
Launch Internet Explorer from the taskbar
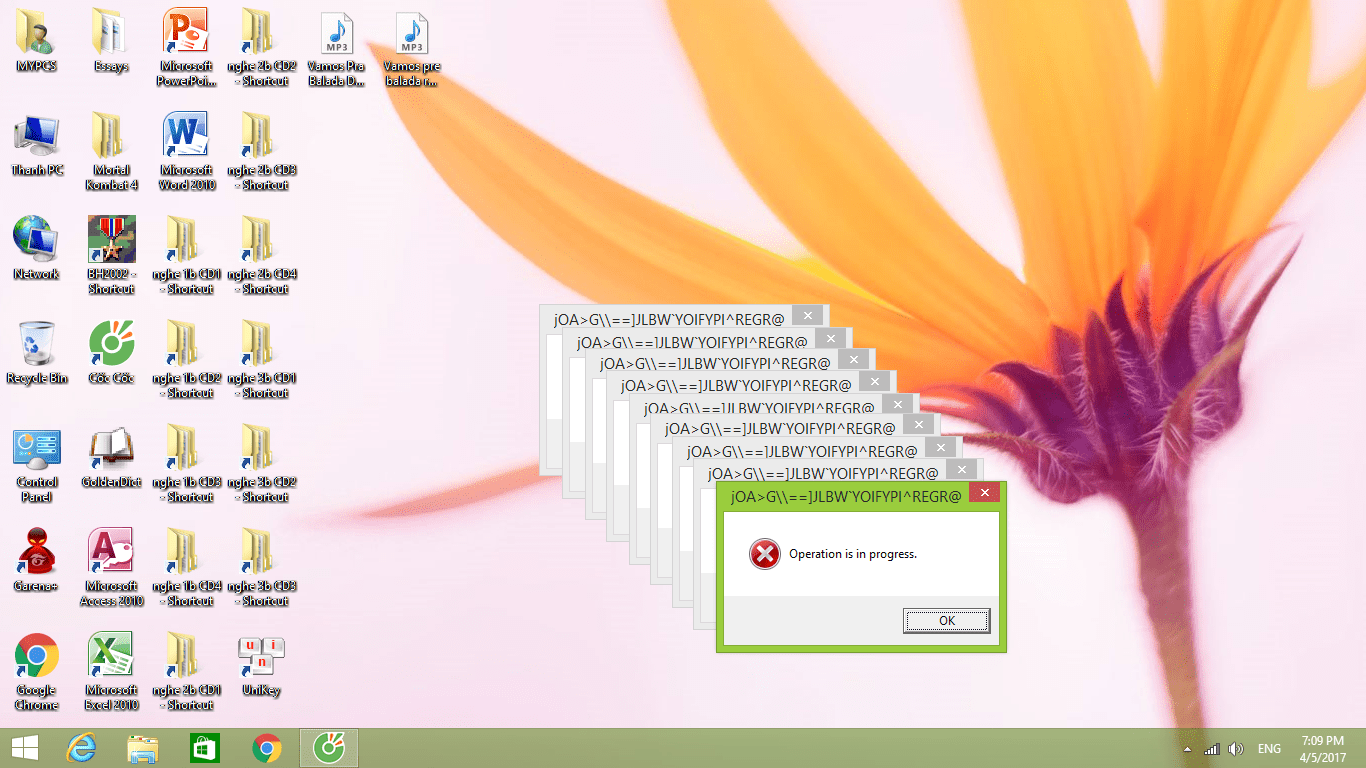81,748
